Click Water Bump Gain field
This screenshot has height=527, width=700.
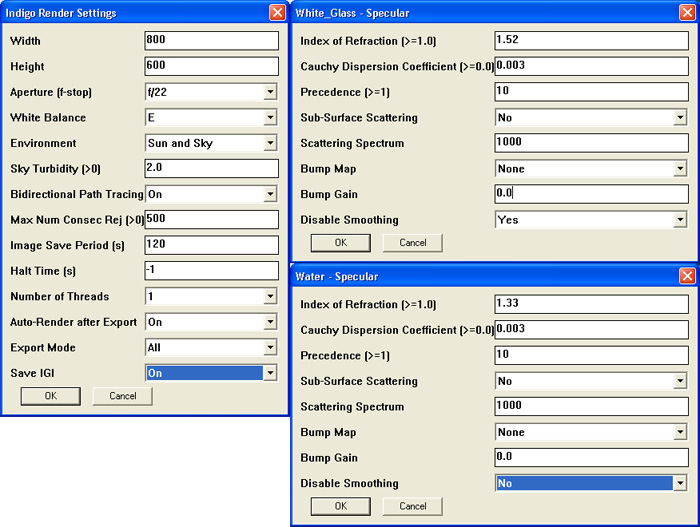[x=592, y=457]
